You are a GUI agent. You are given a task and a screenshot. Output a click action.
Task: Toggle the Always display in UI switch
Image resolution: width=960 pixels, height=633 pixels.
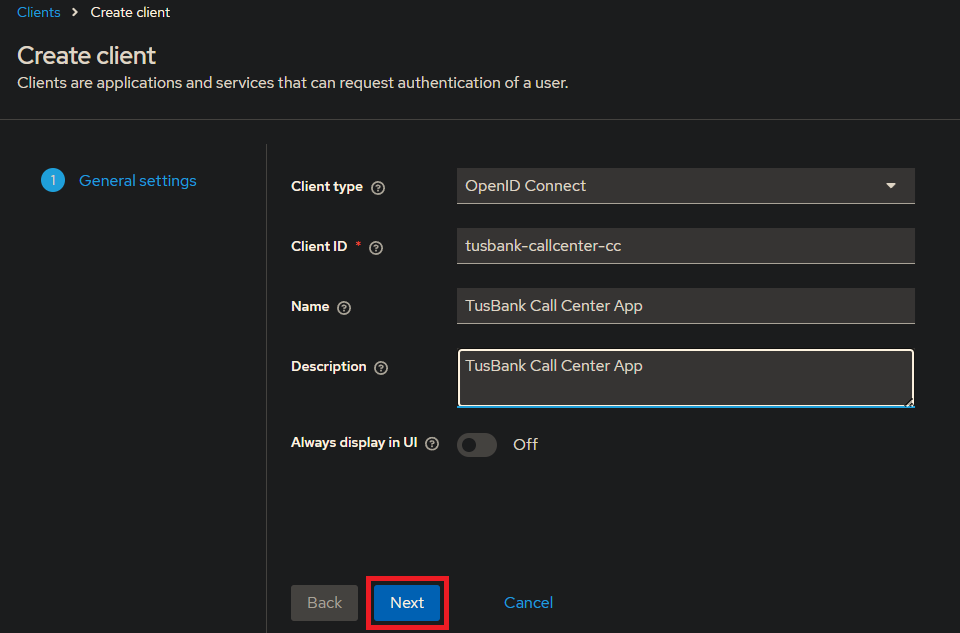click(x=477, y=445)
